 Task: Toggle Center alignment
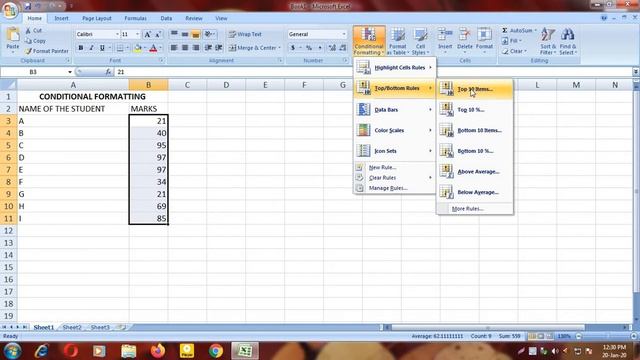185,48
